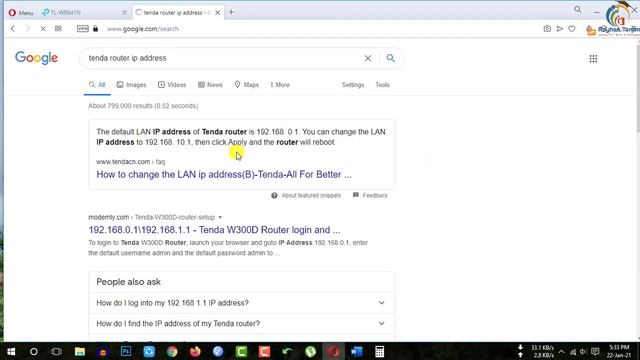Click the send-to-flow arrow icon
640x360 pixels.
(x=560, y=29)
